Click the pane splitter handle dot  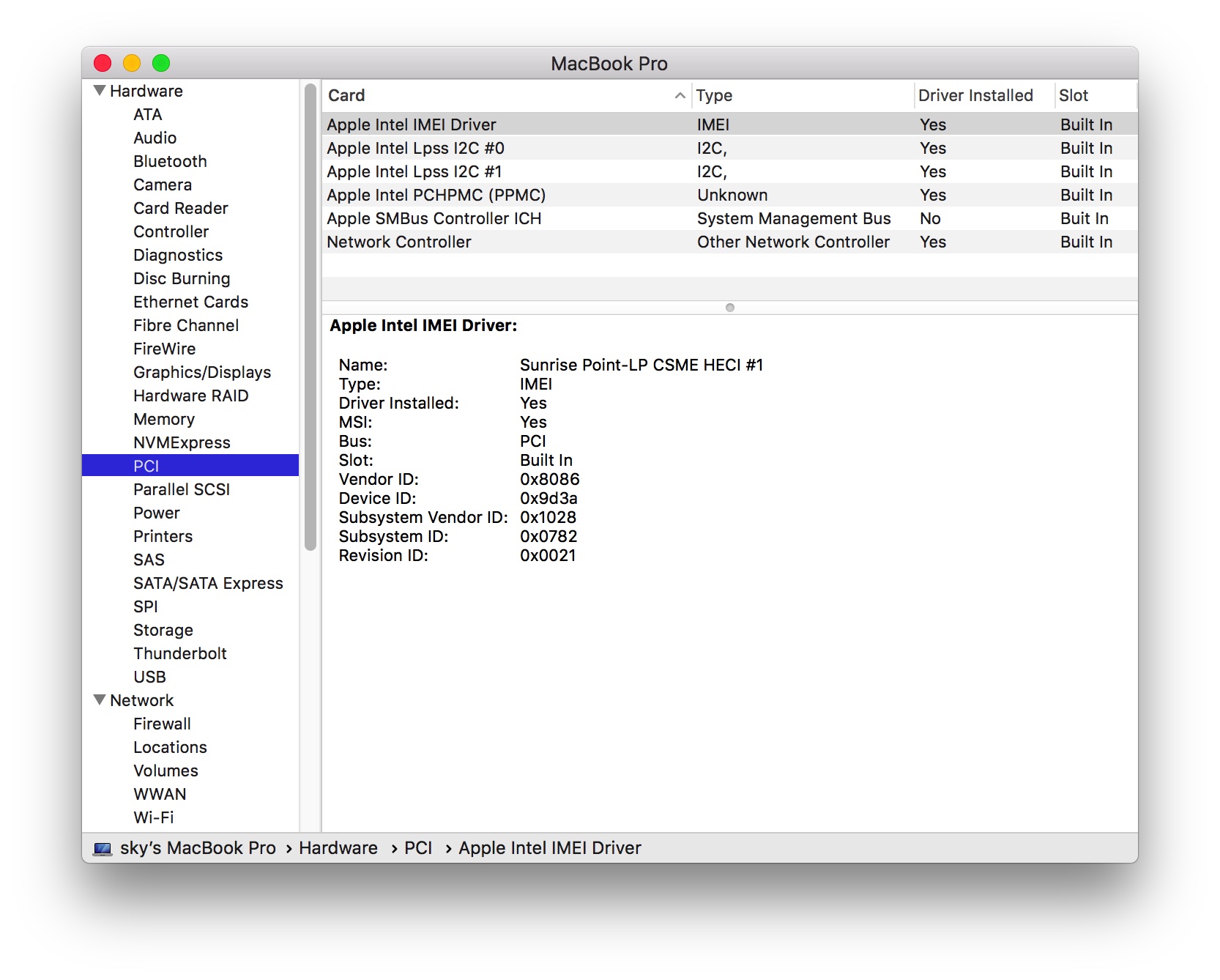(x=729, y=308)
